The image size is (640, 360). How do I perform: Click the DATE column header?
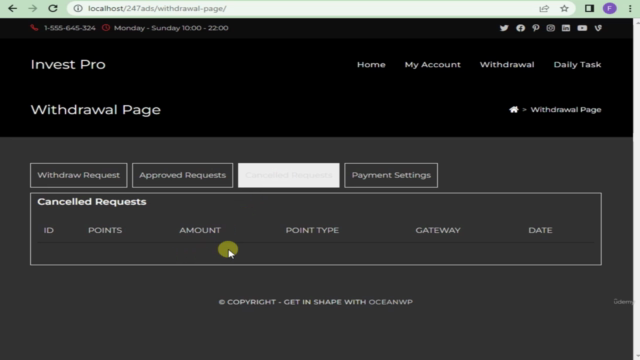[540, 230]
